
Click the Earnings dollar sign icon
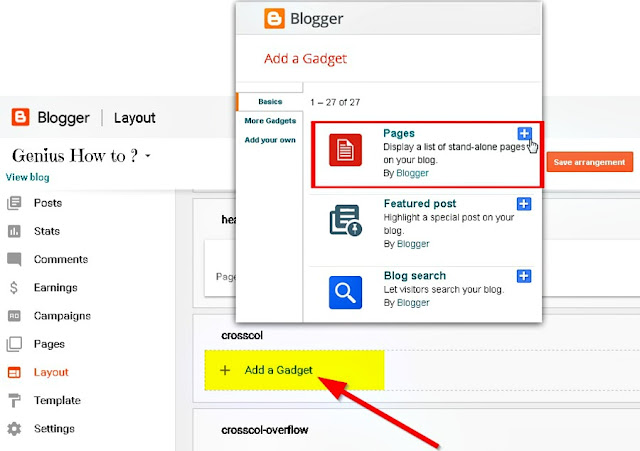[x=14, y=287]
